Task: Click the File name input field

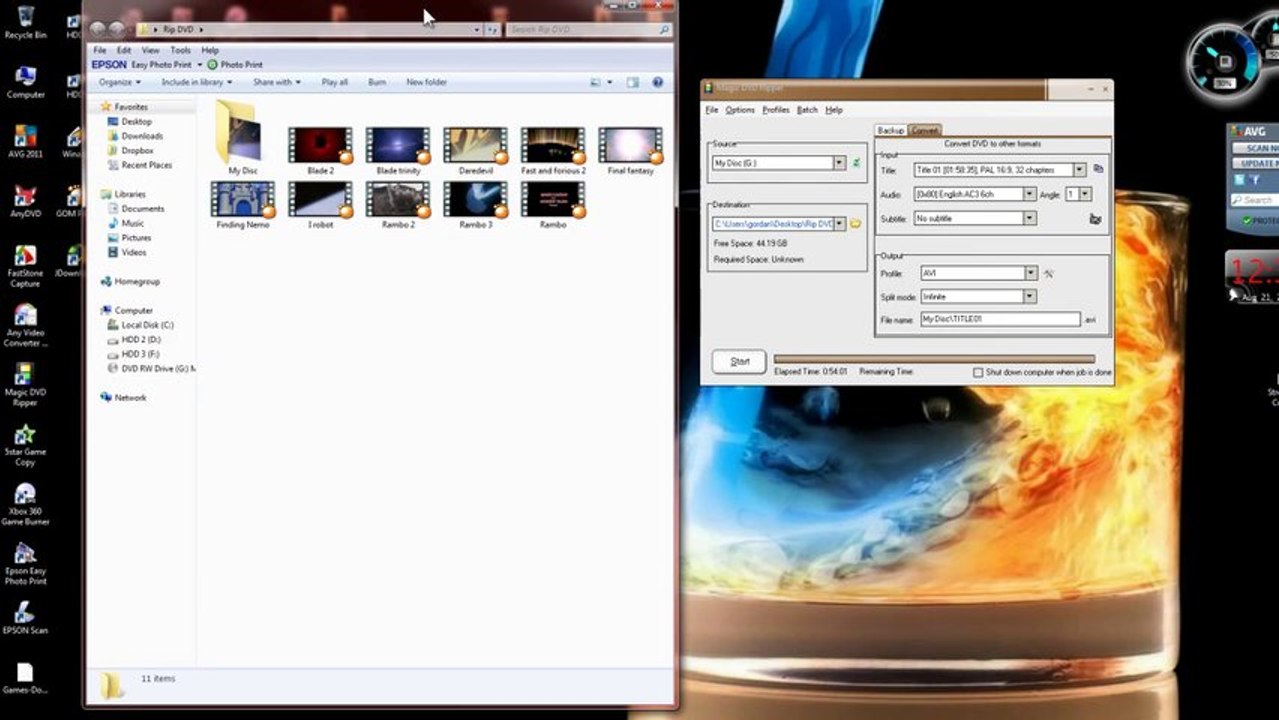Action: pyautogui.click(x=1001, y=320)
